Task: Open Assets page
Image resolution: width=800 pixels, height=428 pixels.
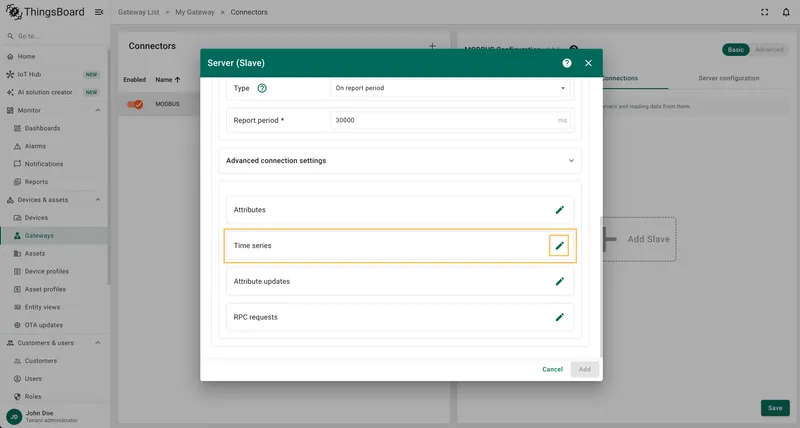Action: tap(54, 254)
